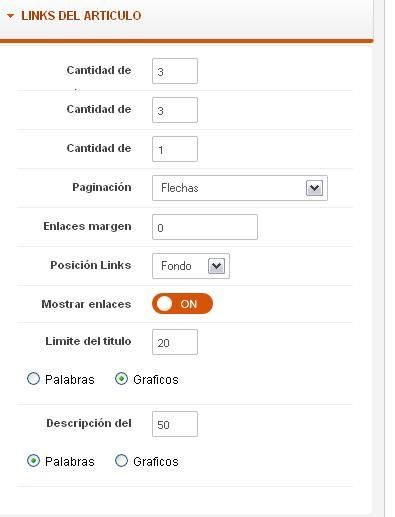Select the Flechas pagination combo box
The height and width of the screenshot is (517, 395).
pyautogui.click(x=240, y=188)
